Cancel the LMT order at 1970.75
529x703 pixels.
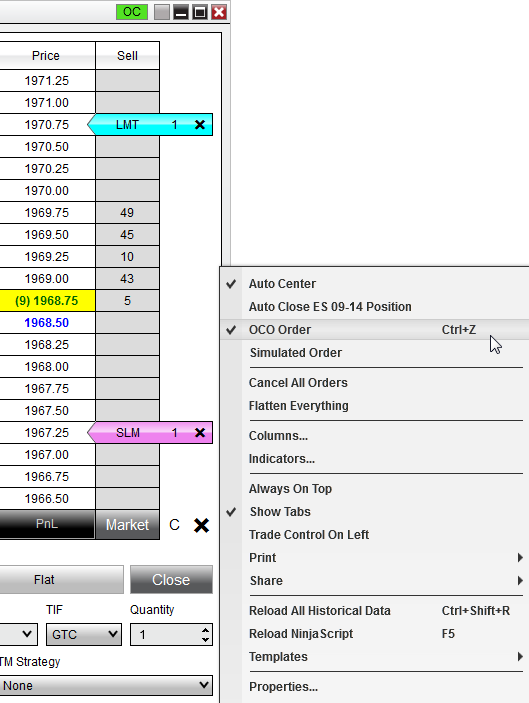(200, 125)
